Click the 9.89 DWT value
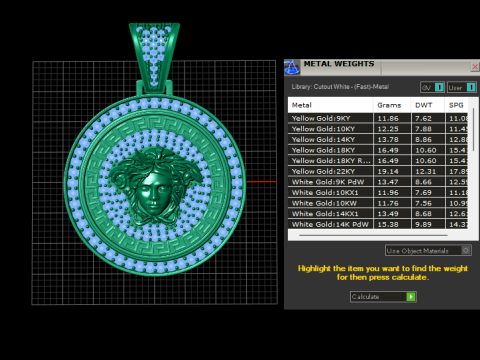The width and height of the screenshot is (480, 360). pyautogui.click(x=423, y=224)
